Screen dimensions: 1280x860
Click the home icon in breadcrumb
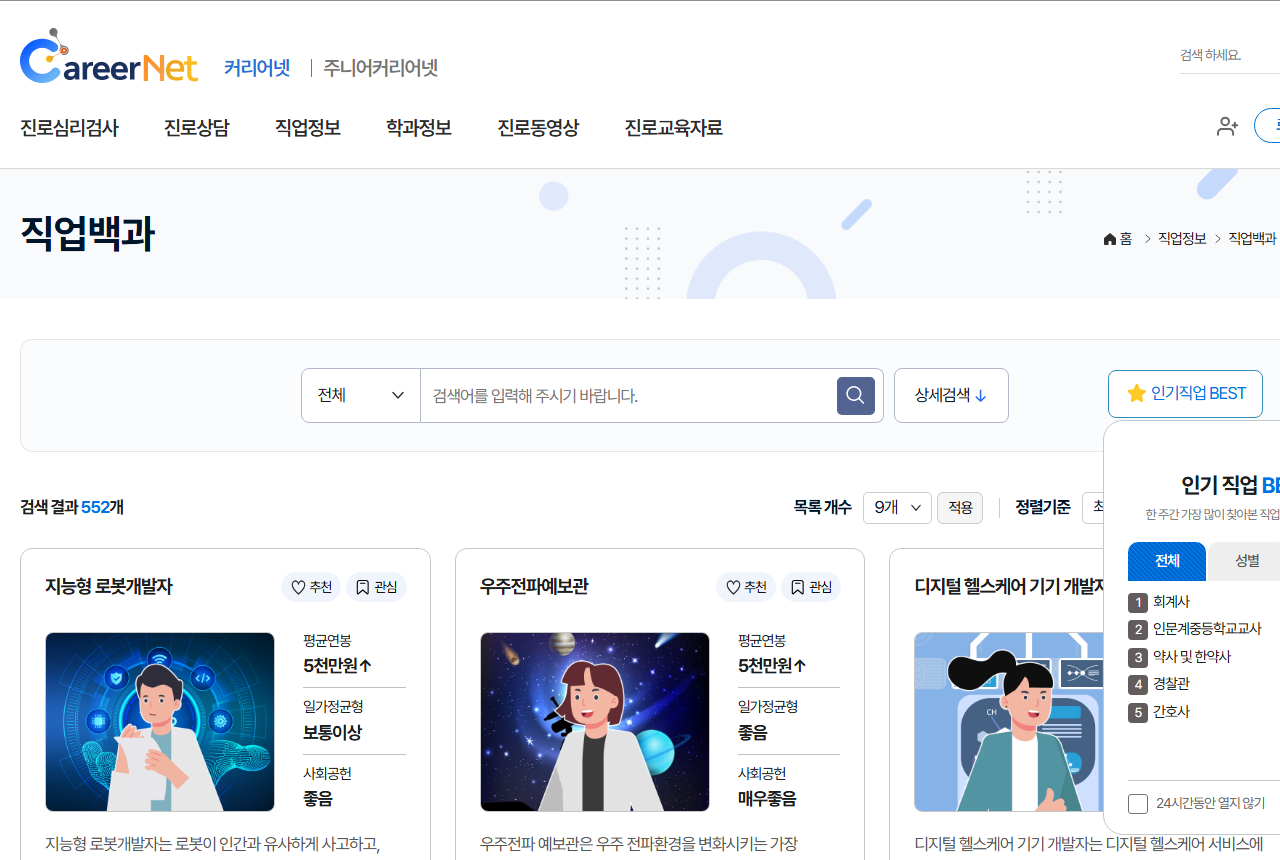[1110, 239]
